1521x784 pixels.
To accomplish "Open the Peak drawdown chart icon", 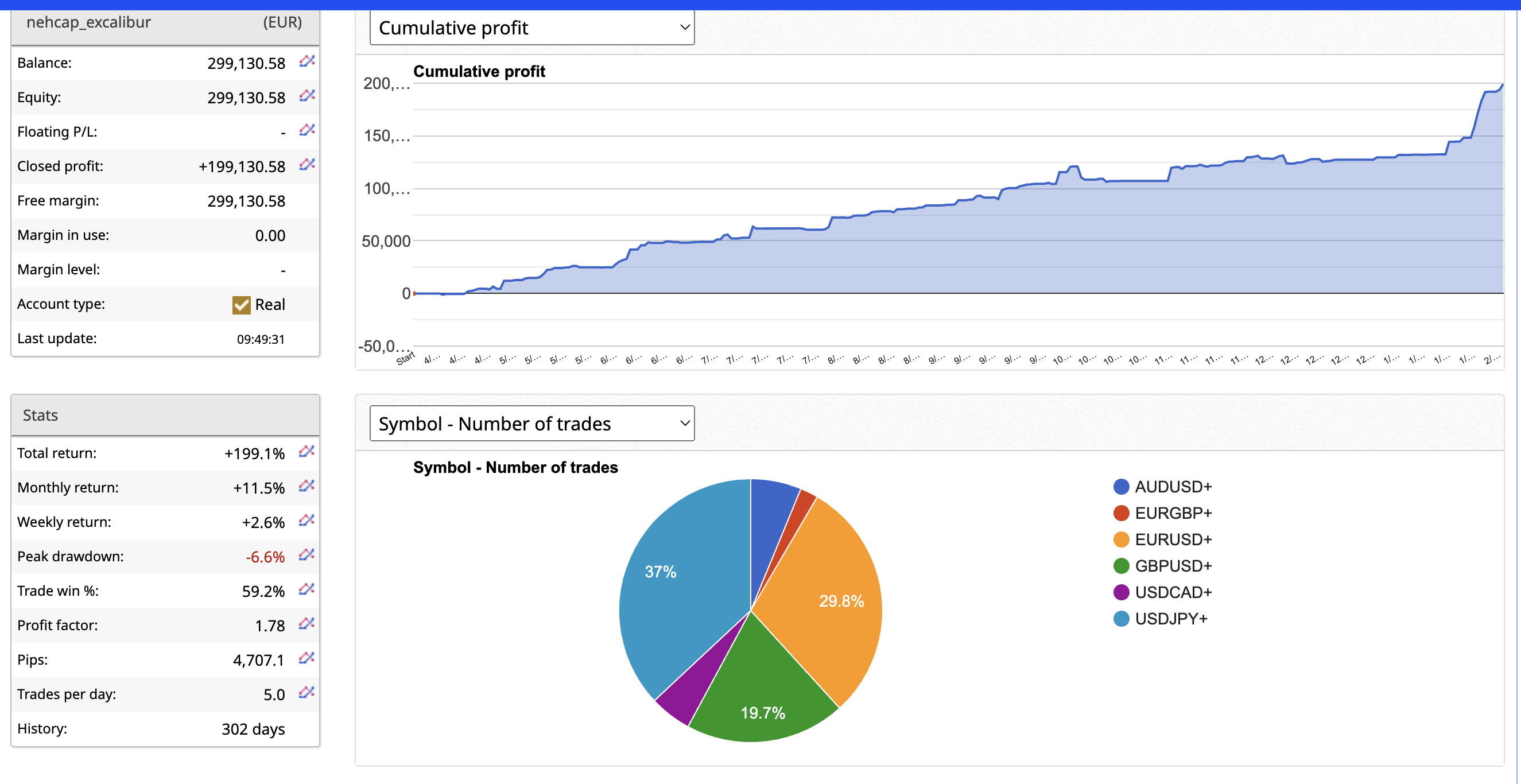I will (x=306, y=555).
